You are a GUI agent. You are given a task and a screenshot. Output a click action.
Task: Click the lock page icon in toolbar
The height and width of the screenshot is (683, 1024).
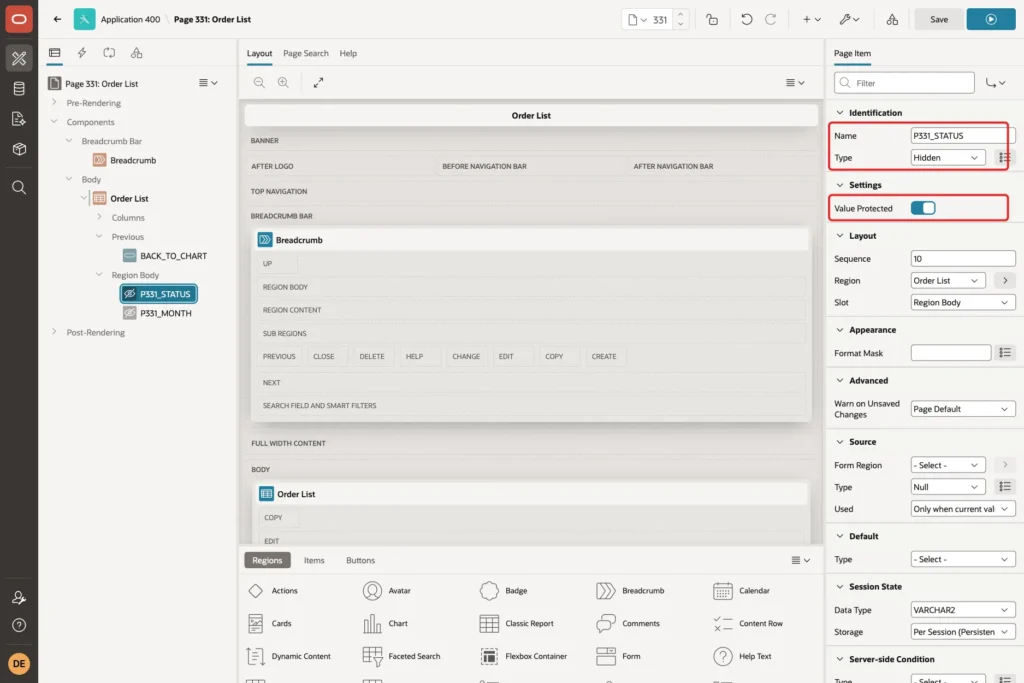coord(712,19)
